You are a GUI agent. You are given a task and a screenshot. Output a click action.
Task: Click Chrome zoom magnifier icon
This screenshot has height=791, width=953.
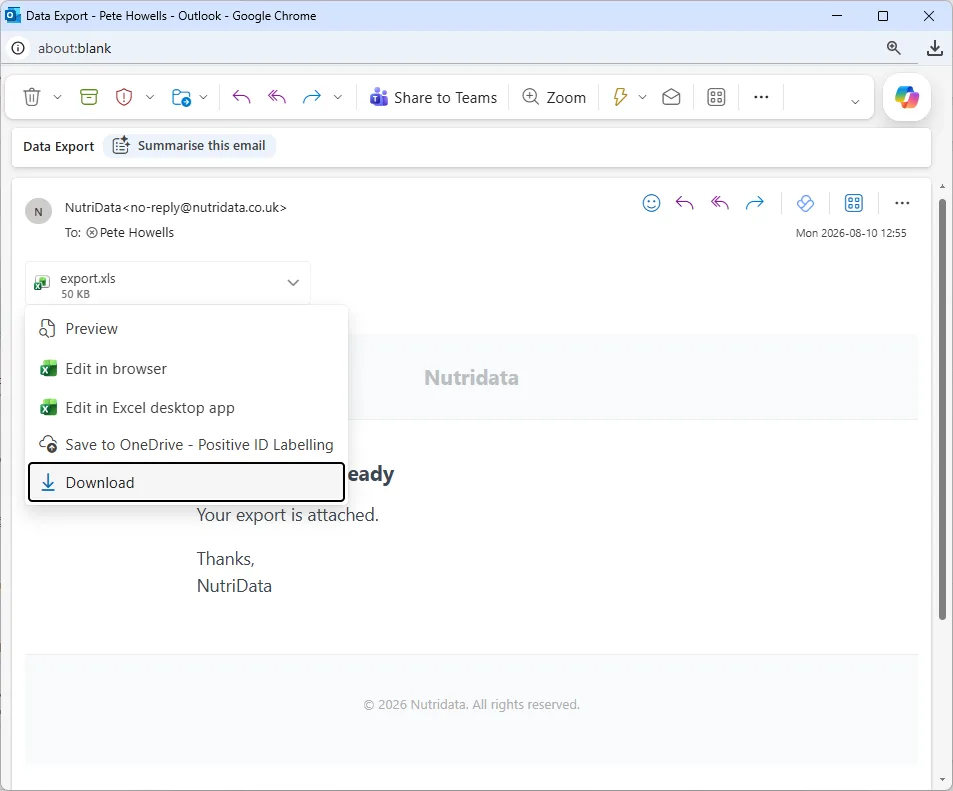pos(893,48)
